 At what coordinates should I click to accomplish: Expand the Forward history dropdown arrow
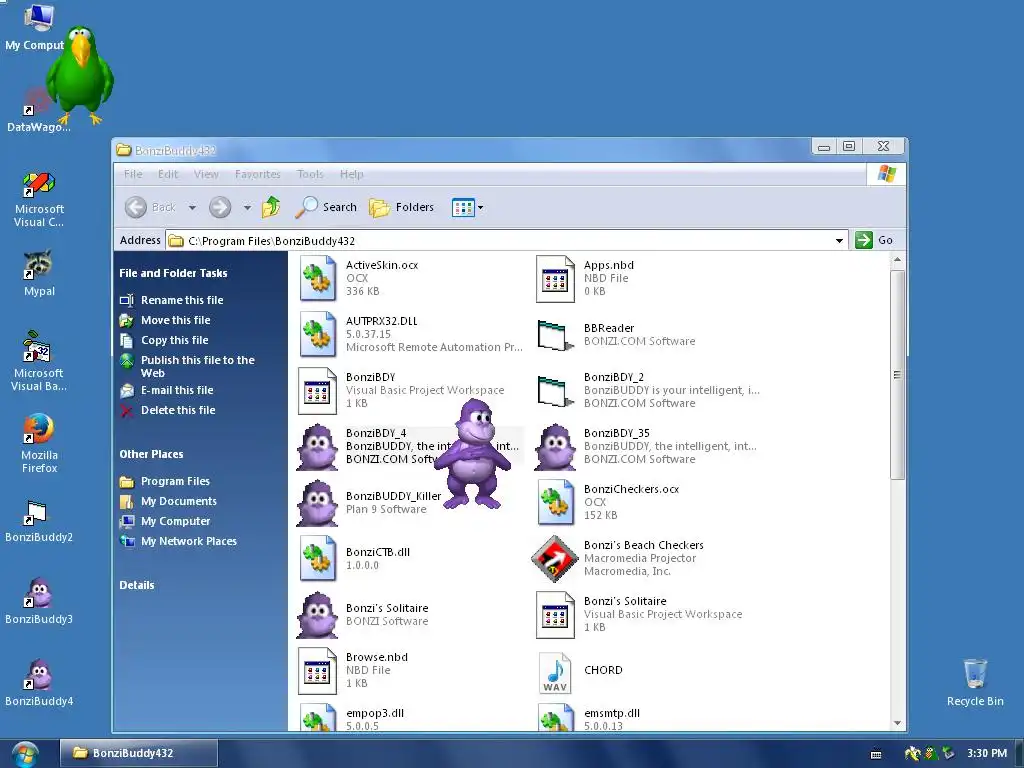(x=247, y=208)
